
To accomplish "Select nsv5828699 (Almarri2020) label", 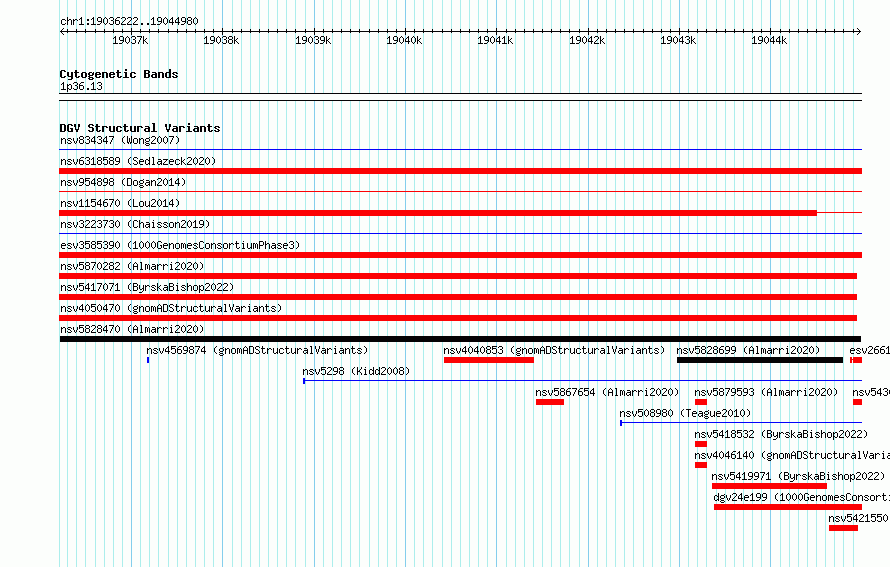I will (748, 350).
